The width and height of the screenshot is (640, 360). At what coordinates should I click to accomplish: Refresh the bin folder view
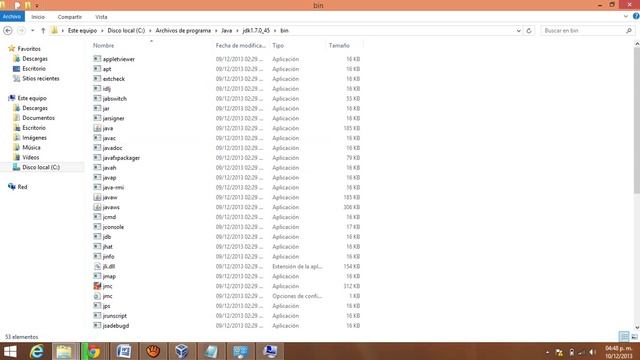[529, 31]
